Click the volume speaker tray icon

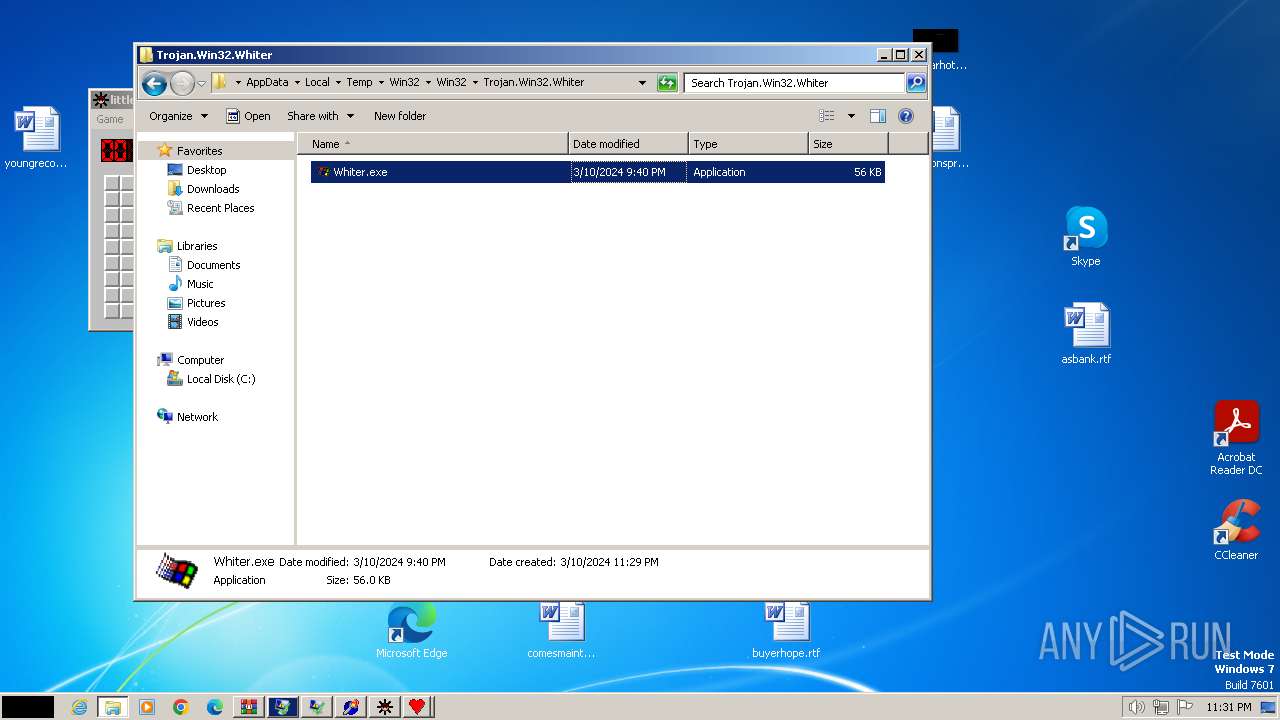coord(1136,707)
